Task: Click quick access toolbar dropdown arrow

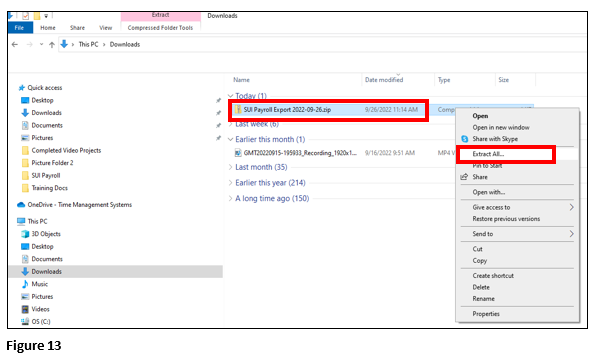Action: [x=46, y=16]
